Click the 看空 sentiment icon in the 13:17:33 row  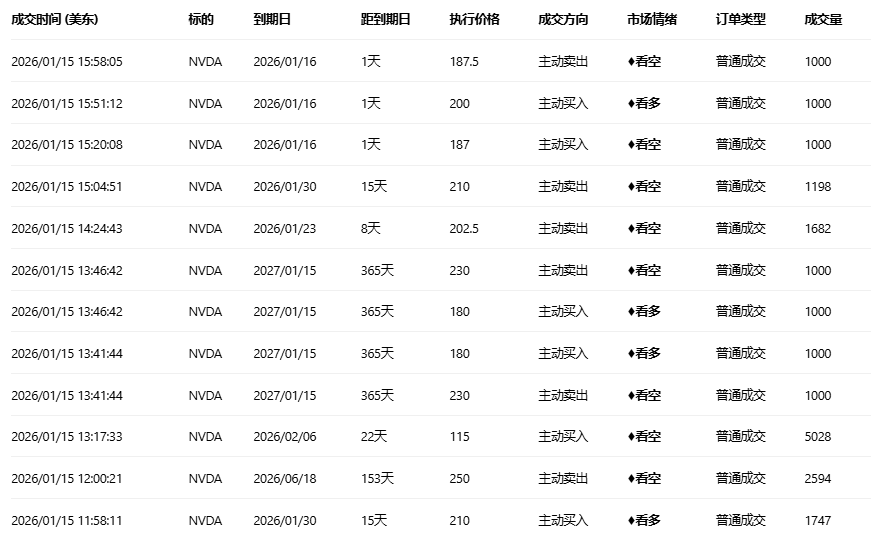tap(631, 437)
